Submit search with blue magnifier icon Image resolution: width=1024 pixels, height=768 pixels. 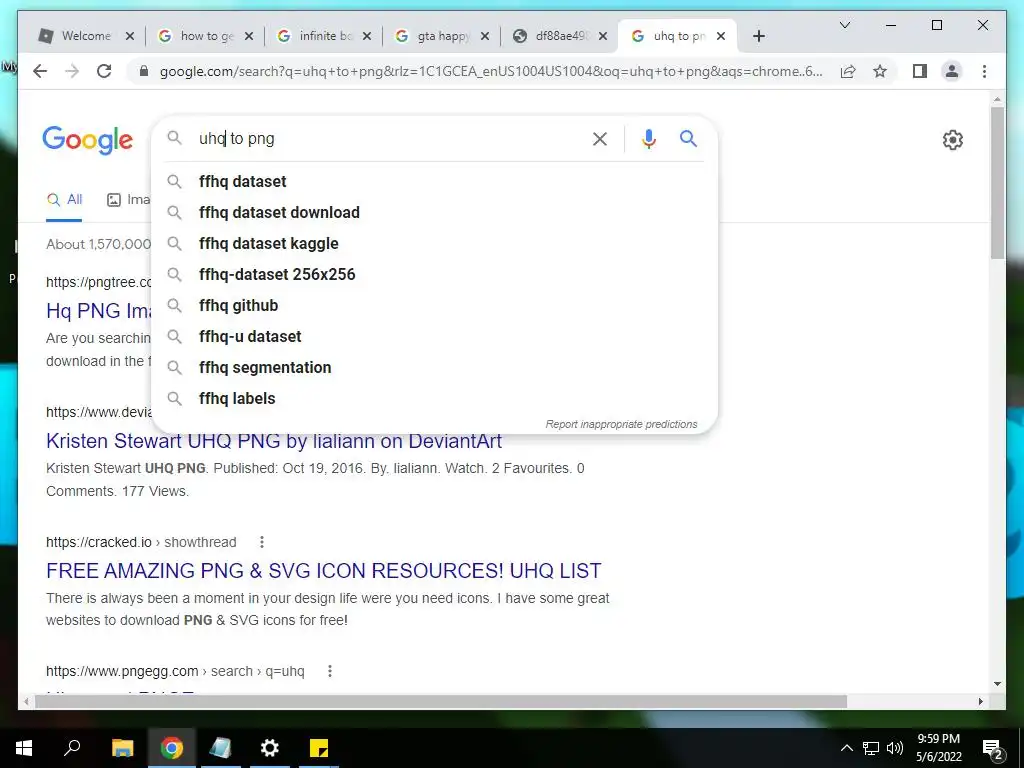click(x=688, y=138)
